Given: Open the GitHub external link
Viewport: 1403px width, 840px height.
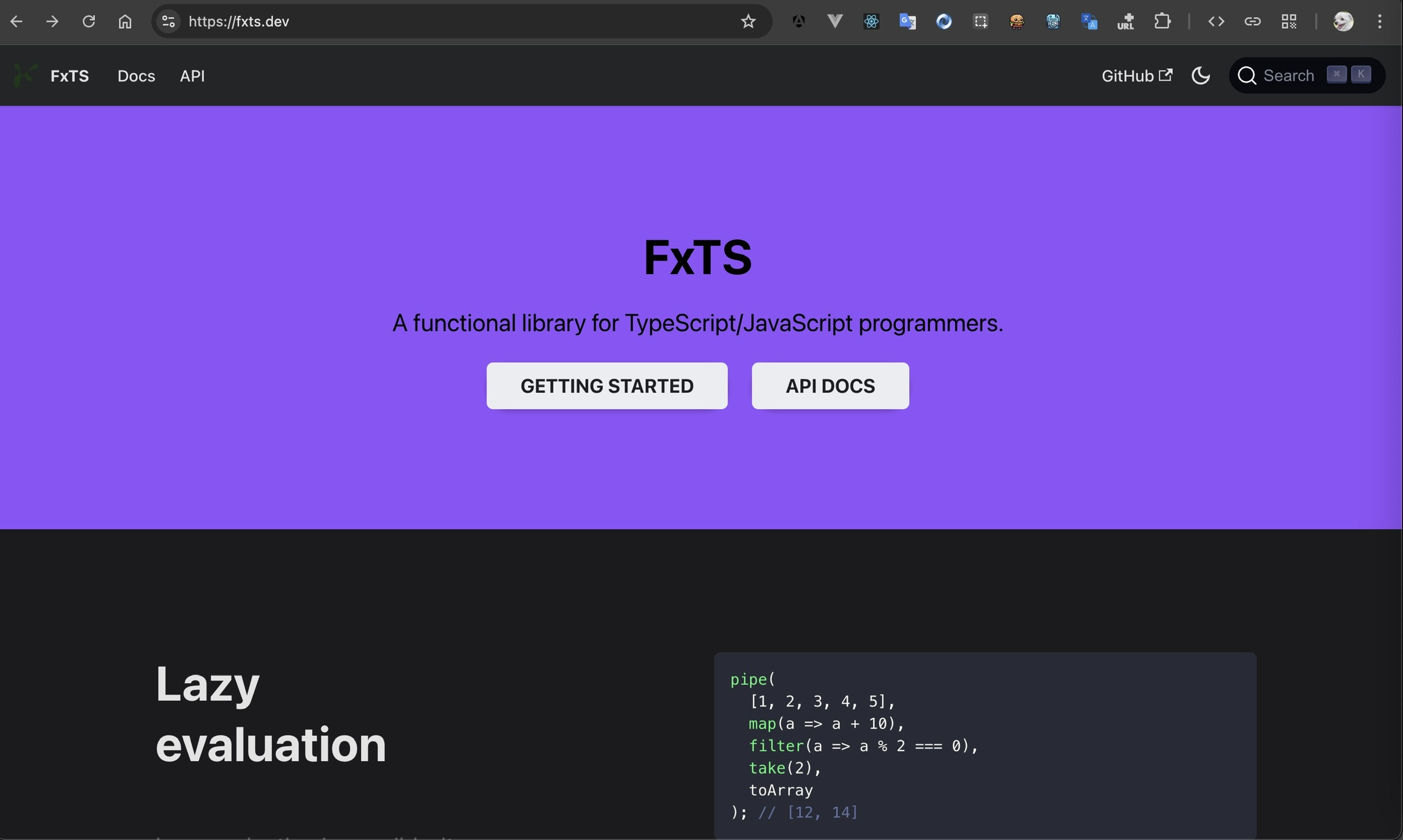Looking at the screenshot, I should point(1136,75).
